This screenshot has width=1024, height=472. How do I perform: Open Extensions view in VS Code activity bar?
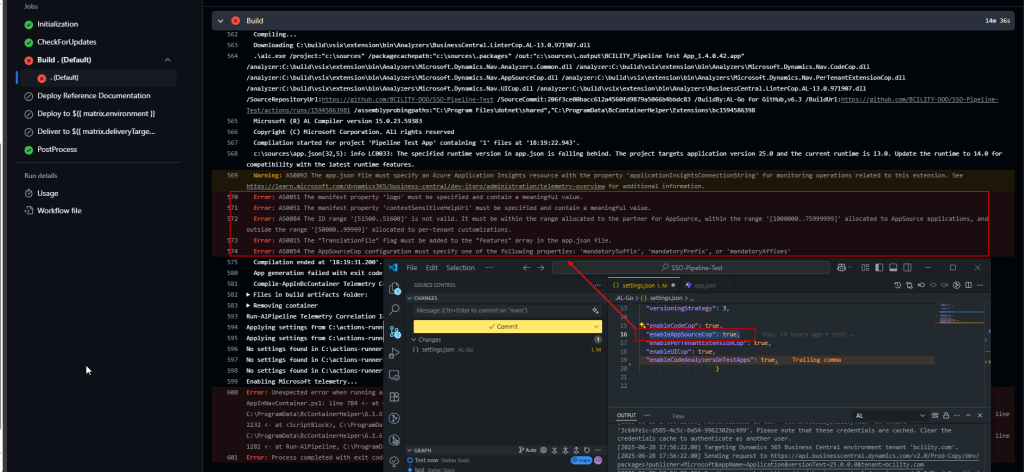tap(394, 396)
